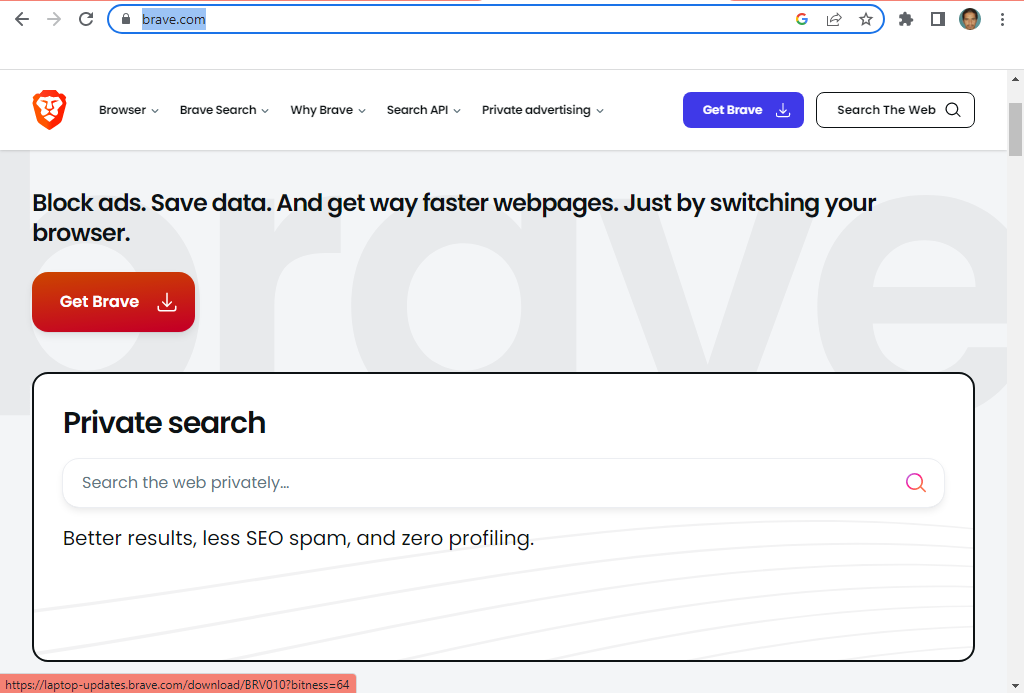This screenshot has width=1024, height=693.
Task: Expand the Brave Search menu
Action: coord(224,110)
